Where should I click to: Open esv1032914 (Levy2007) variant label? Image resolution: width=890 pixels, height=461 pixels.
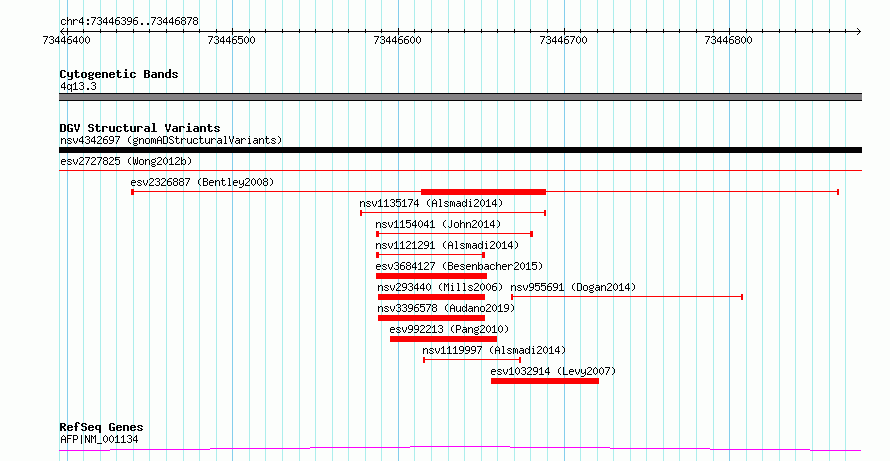553,371
